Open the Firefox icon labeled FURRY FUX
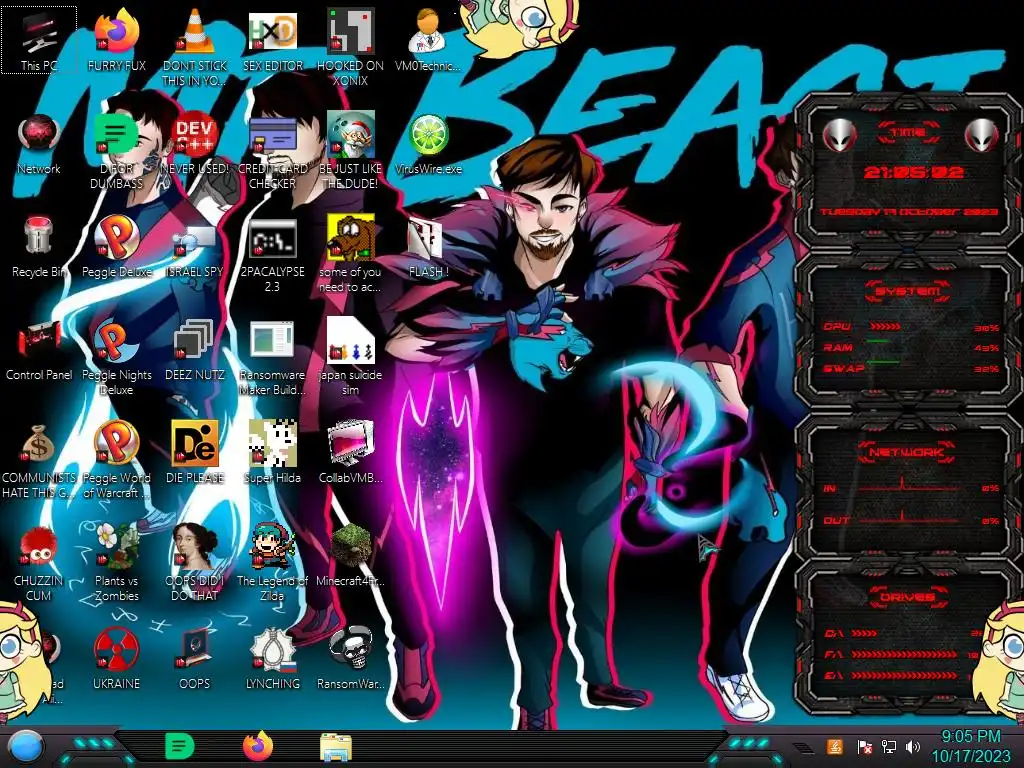Viewport: 1024px width, 768px height. click(116, 40)
